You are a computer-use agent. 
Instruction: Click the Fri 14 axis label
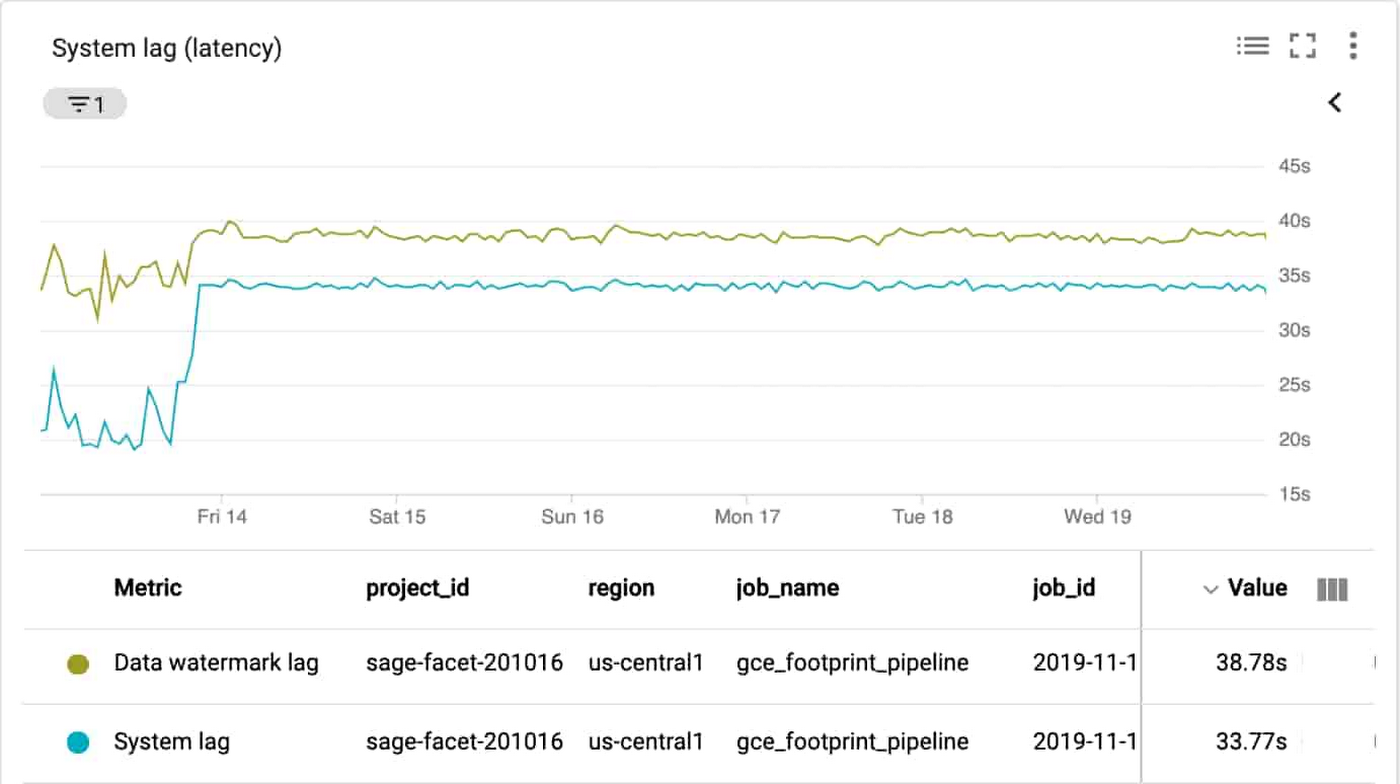point(222,517)
